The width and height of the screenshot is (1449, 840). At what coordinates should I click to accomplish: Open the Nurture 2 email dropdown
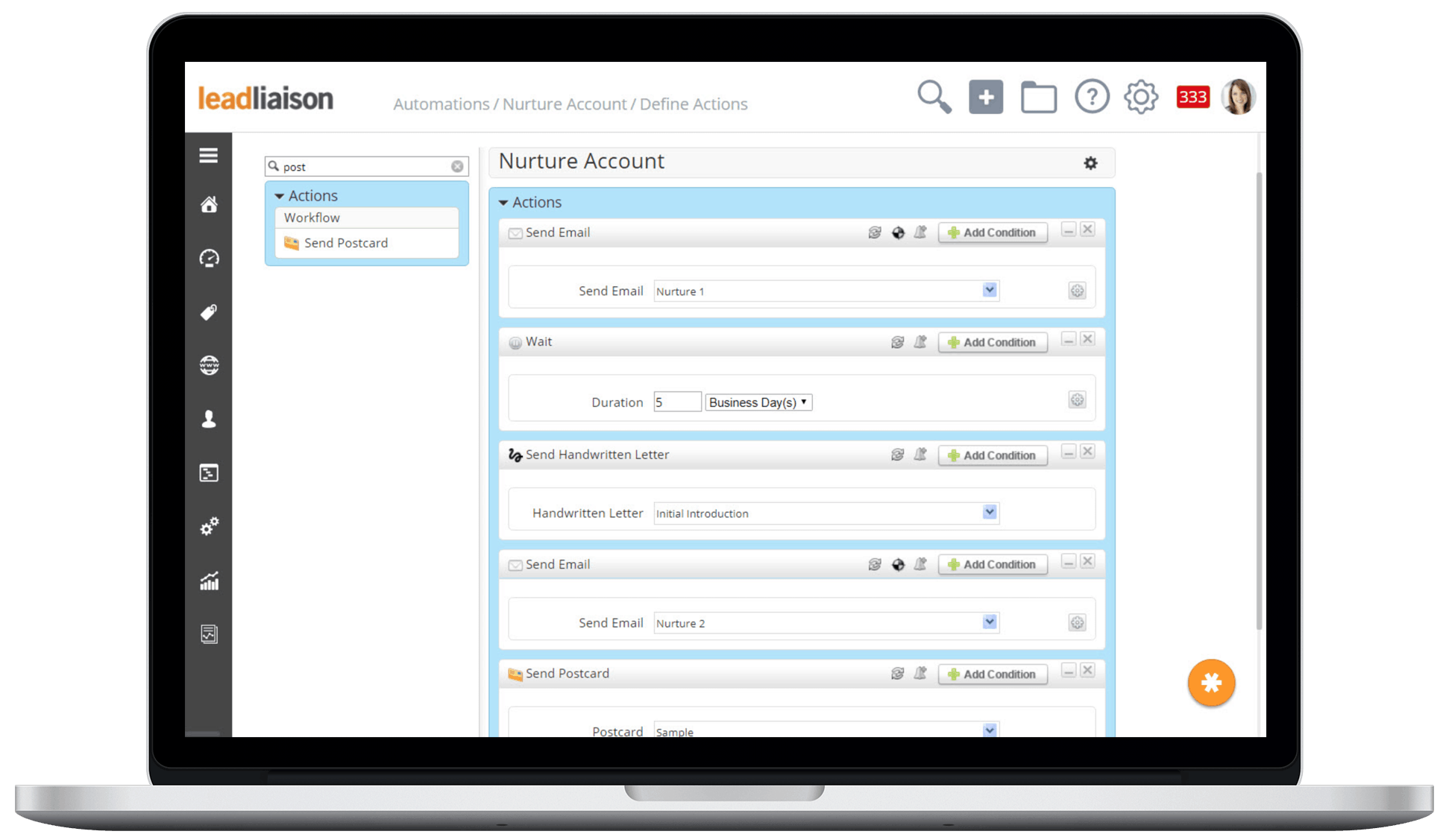tap(990, 622)
